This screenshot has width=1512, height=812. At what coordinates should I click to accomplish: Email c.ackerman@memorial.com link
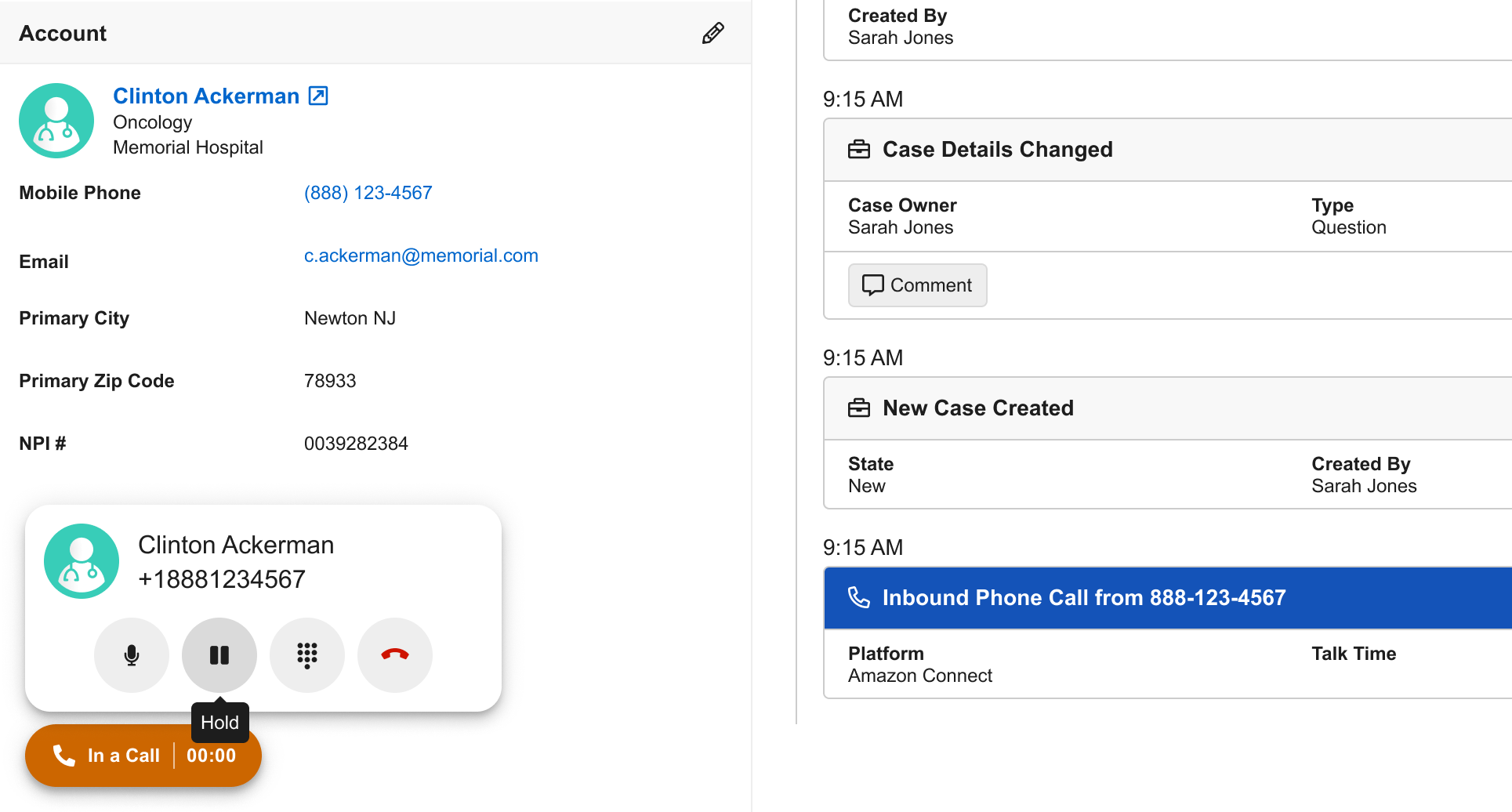pos(421,256)
